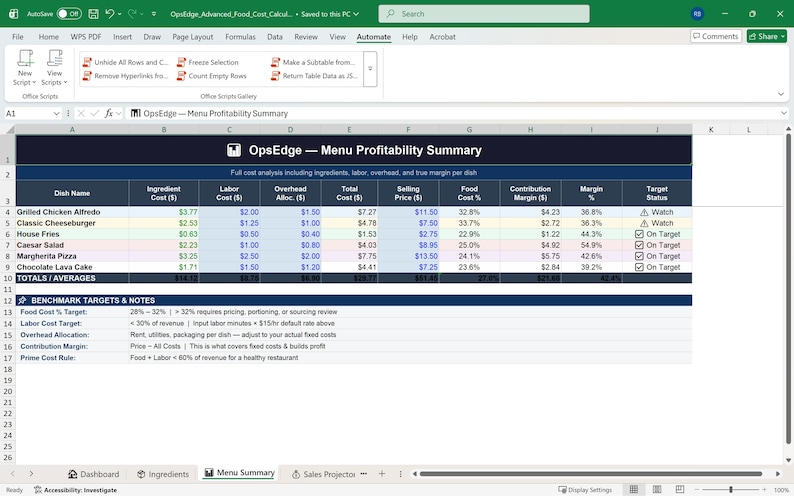The image size is (794, 496).
Task: Click the Select All corner triangle
Action: click(9, 130)
